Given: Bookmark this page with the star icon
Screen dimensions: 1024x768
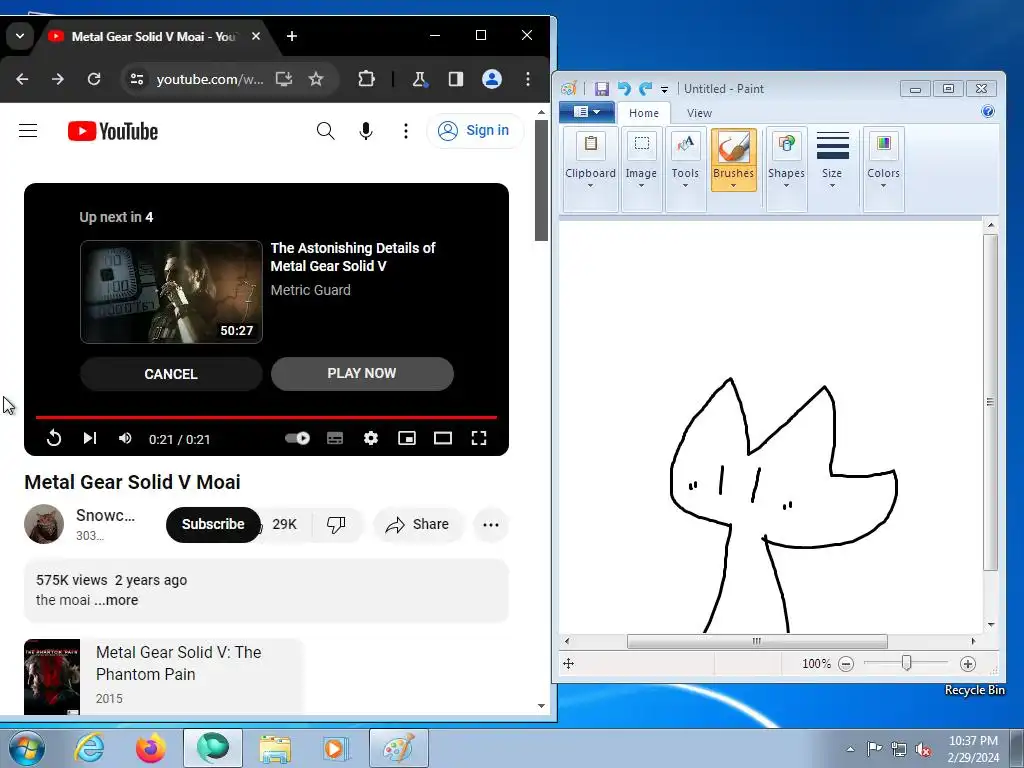Looking at the screenshot, I should 316,79.
